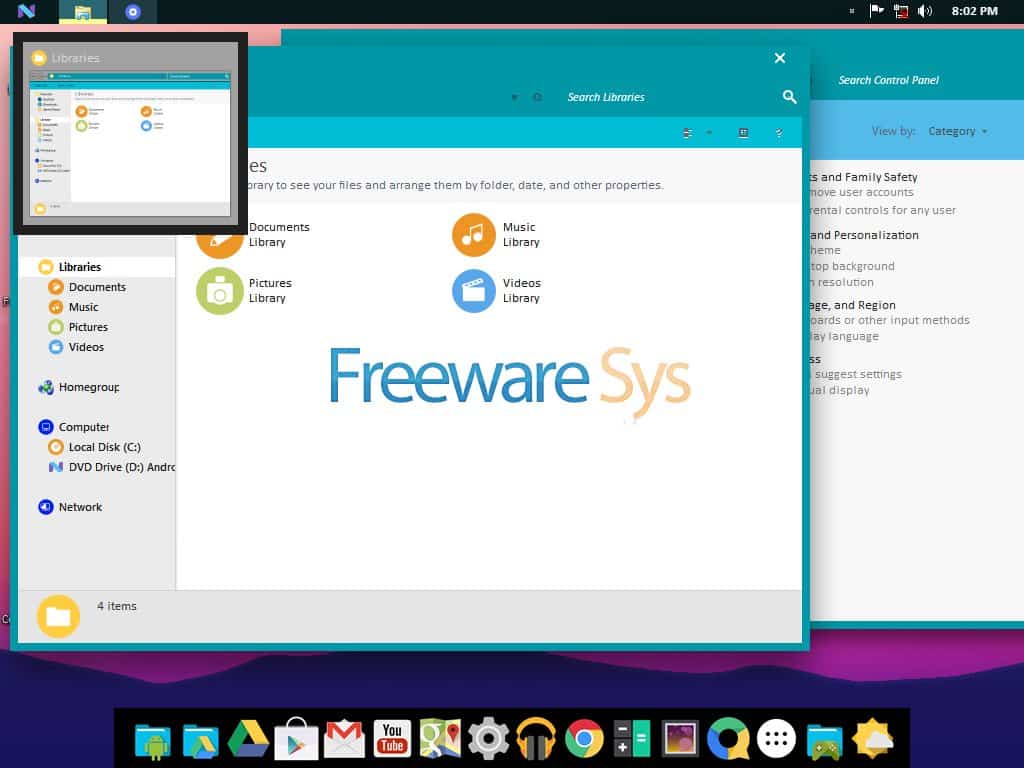Screen dimensions: 1024x768
Task: Select Music in the navigation tree
Action: click(x=84, y=307)
